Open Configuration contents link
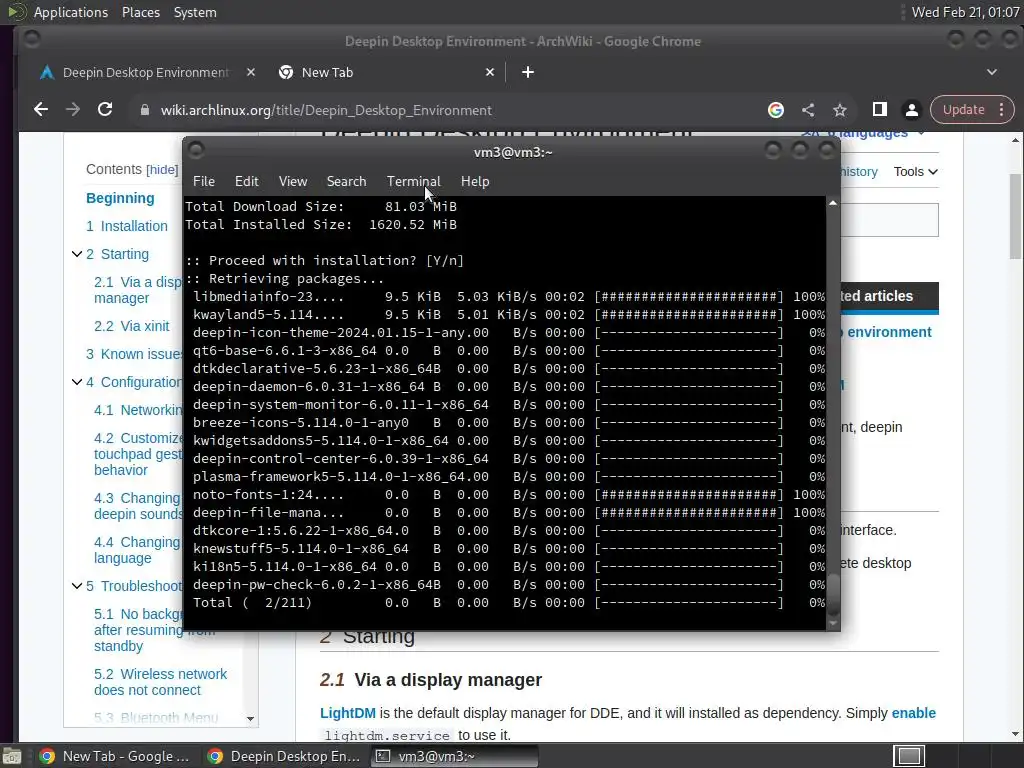The width and height of the screenshot is (1024, 768). [x=134, y=382]
